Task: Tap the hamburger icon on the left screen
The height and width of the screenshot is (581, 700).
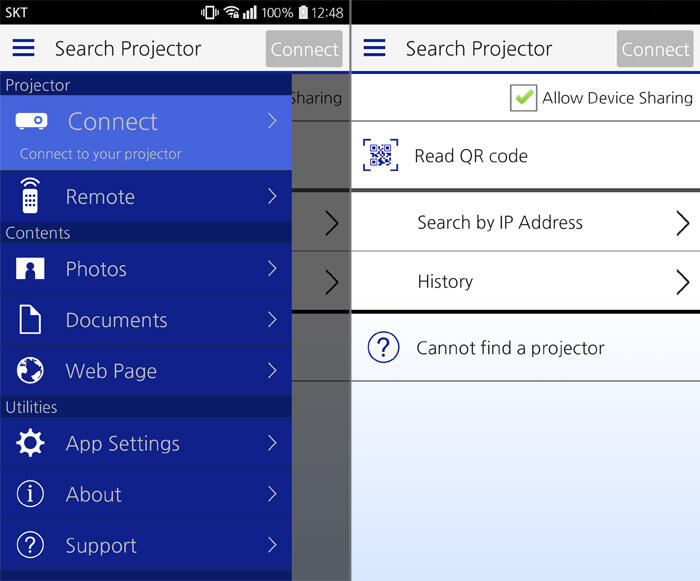Action: pos(23,48)
